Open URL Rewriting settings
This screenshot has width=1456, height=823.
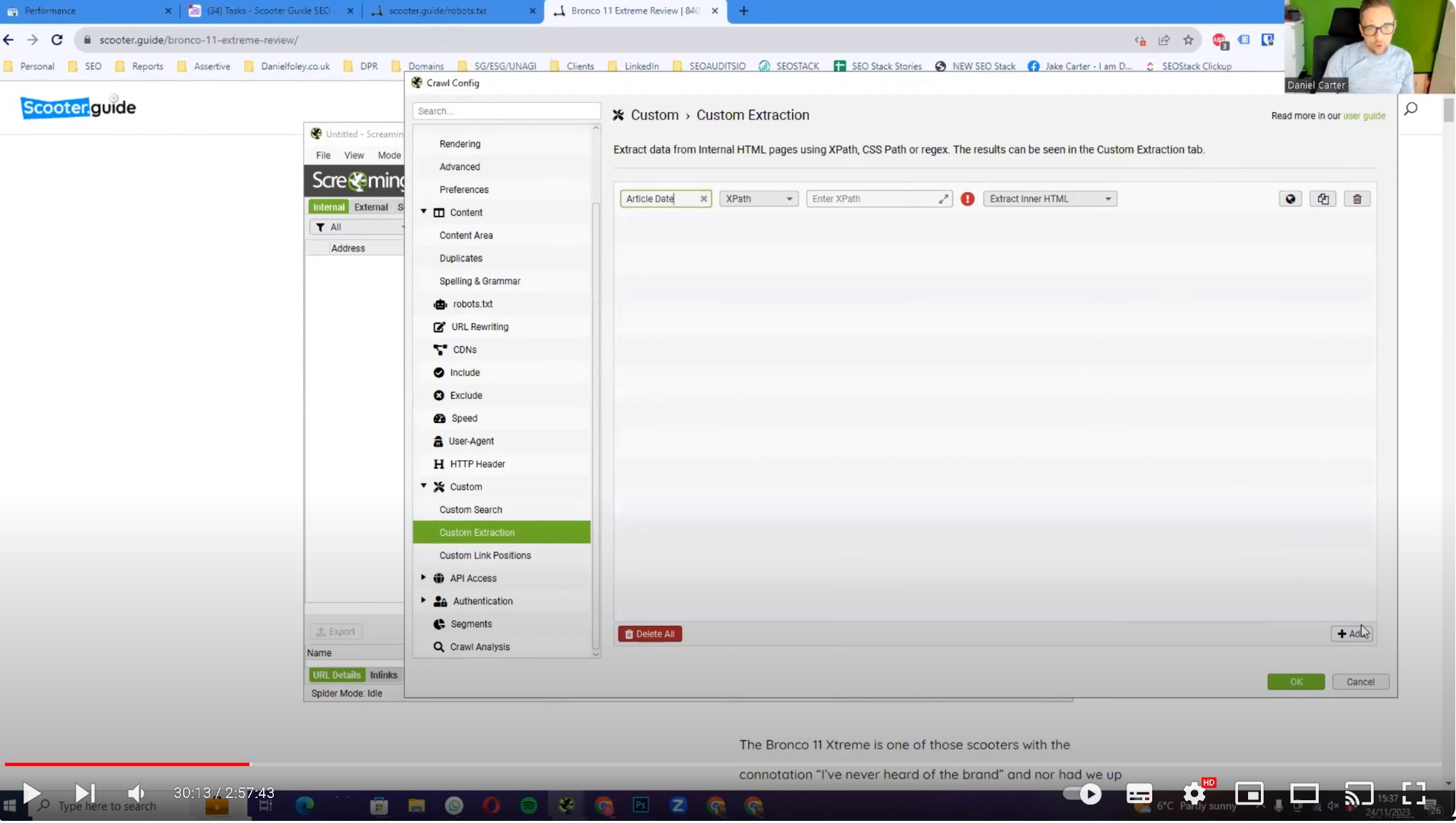(479, 327)
